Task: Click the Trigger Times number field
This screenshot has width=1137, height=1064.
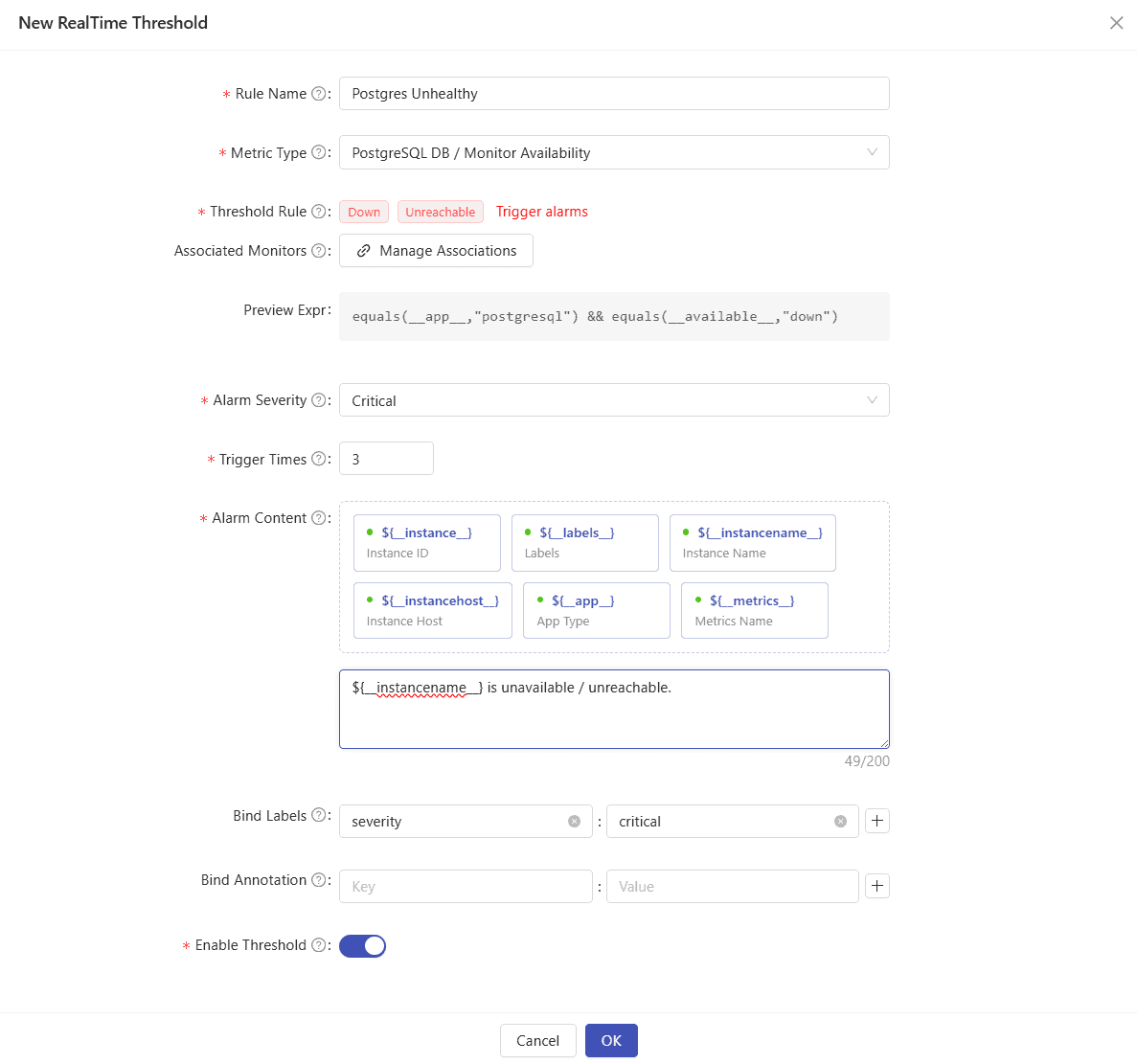Action: point(386,459)
